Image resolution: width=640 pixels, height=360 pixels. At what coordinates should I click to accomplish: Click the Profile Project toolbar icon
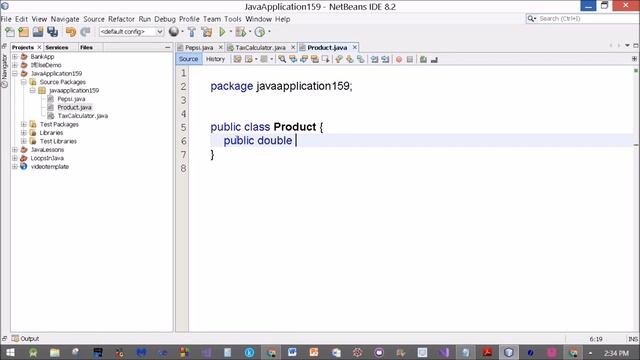tap(260, 32)
